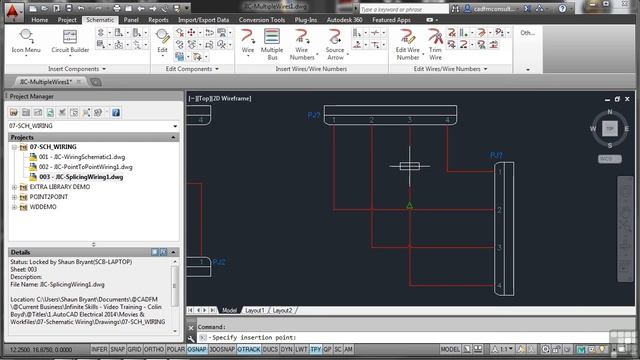Collapse the Projects section arrow
This screenshot has width=640, height=360.
173,138
